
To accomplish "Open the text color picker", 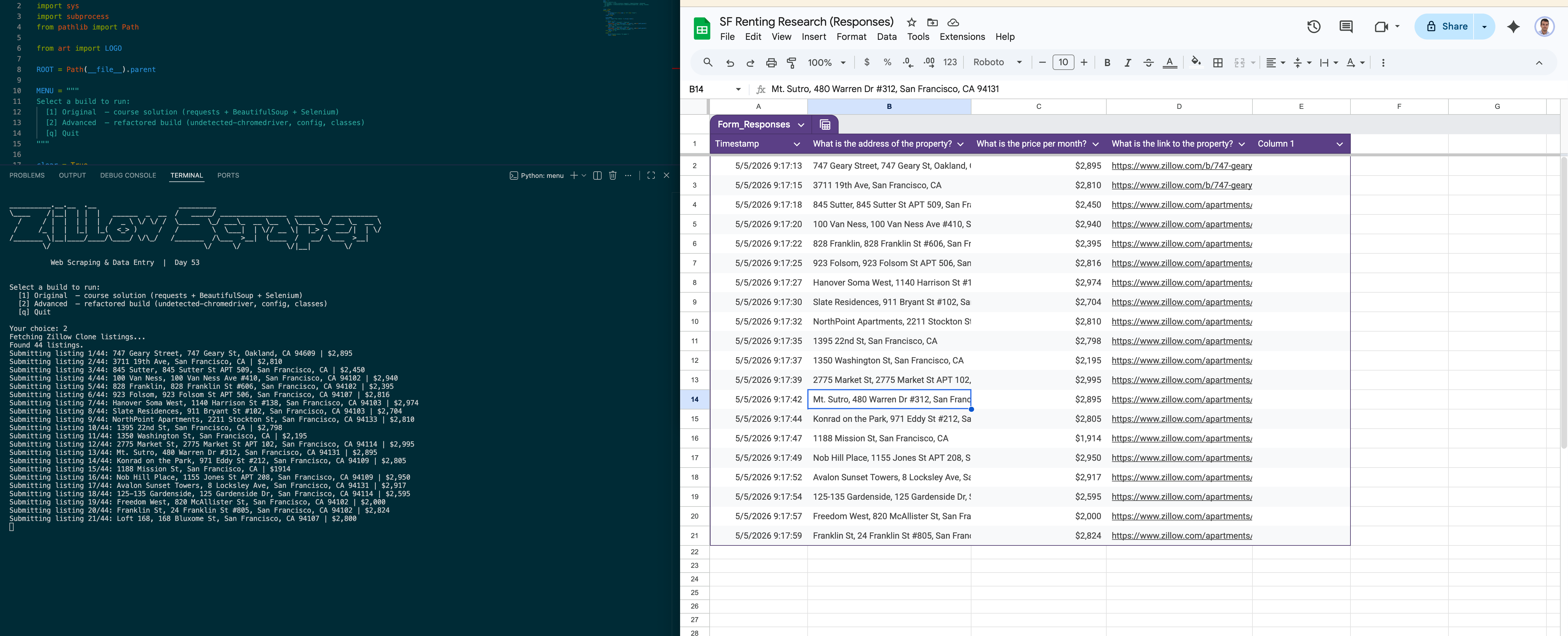I will click(x=1169, y=63).
